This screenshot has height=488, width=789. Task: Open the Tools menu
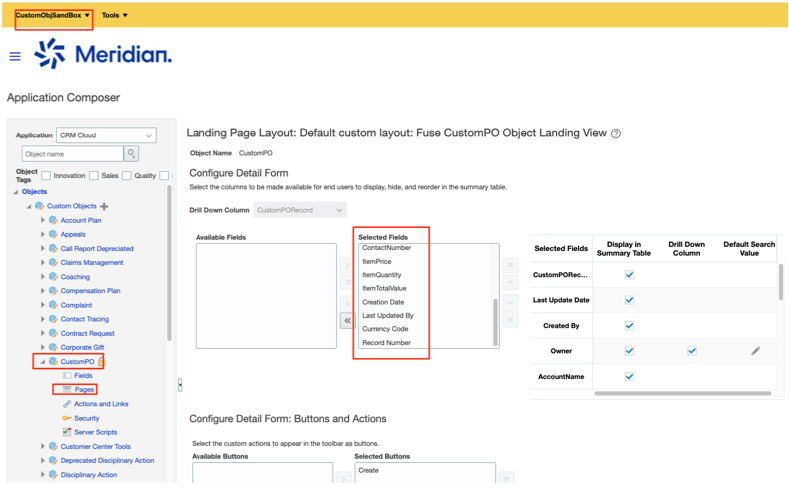(x=115, y=15)
